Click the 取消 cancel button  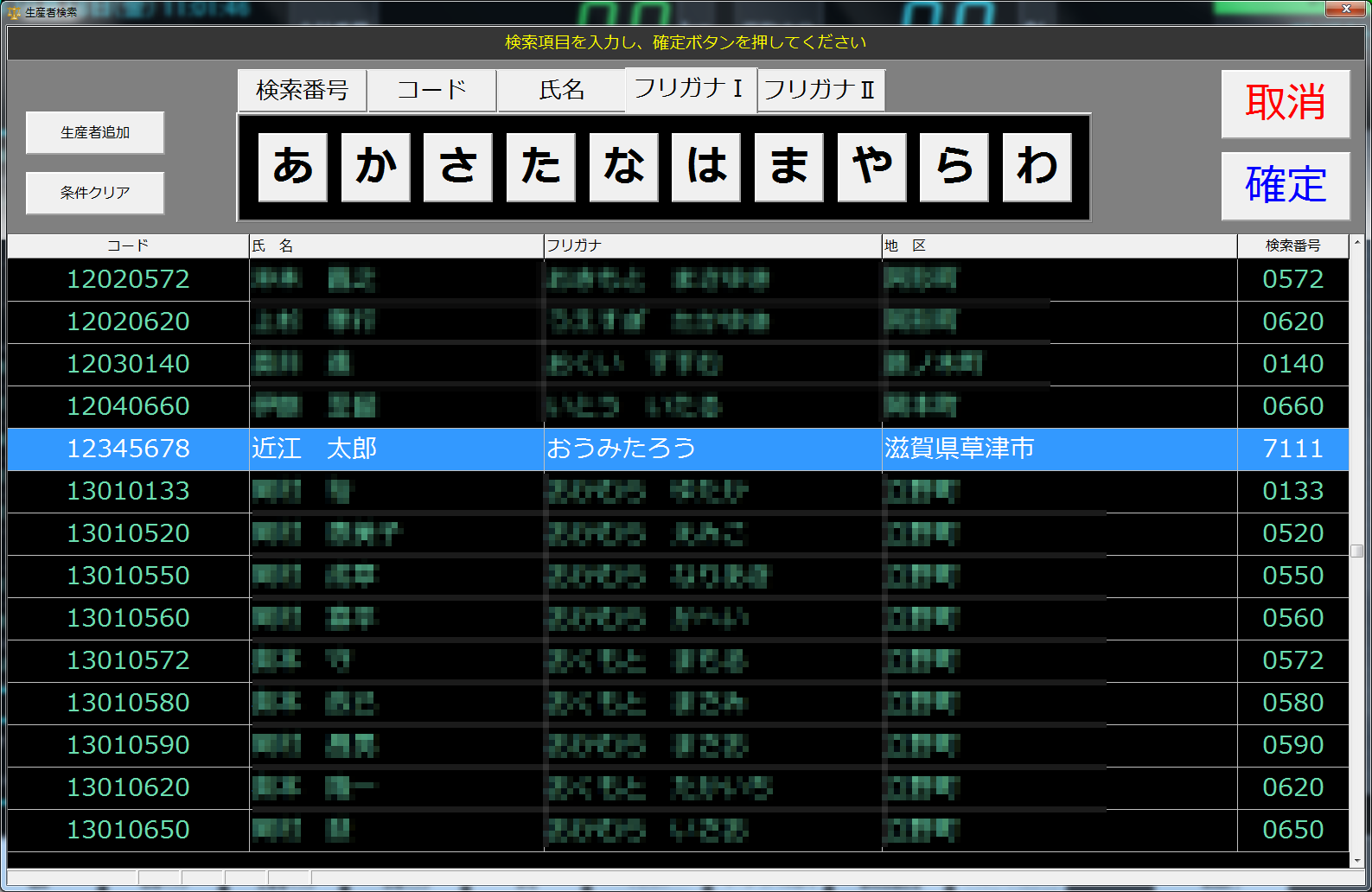(1286, 104)
